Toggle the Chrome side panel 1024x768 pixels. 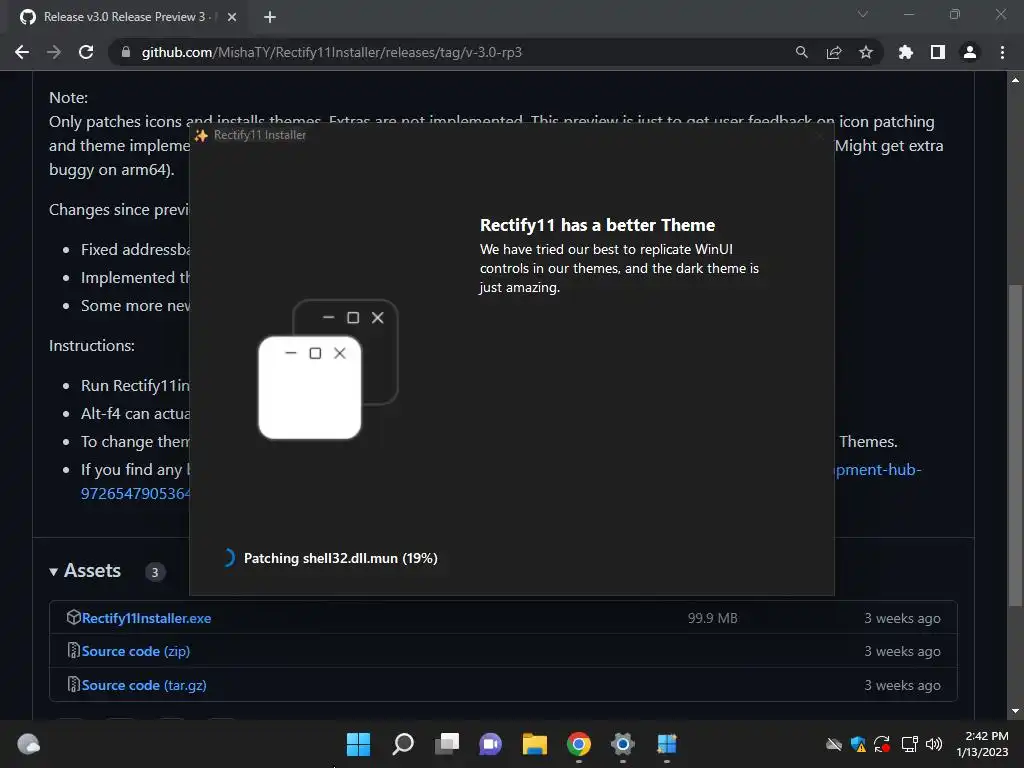pyautogui.click(x=938, y=52)
